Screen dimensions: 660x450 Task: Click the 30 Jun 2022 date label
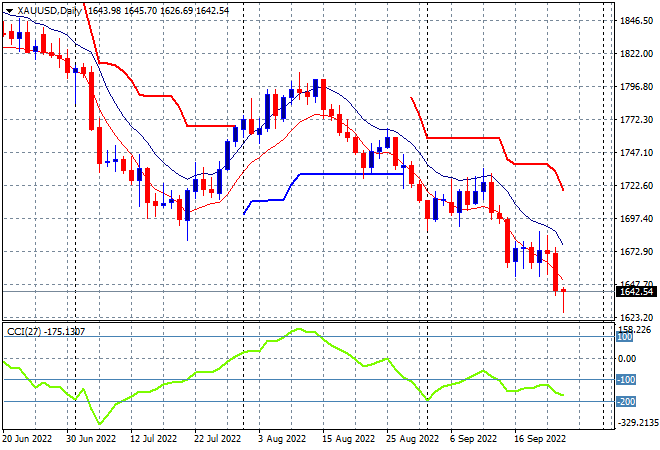(x=91, y=439)
